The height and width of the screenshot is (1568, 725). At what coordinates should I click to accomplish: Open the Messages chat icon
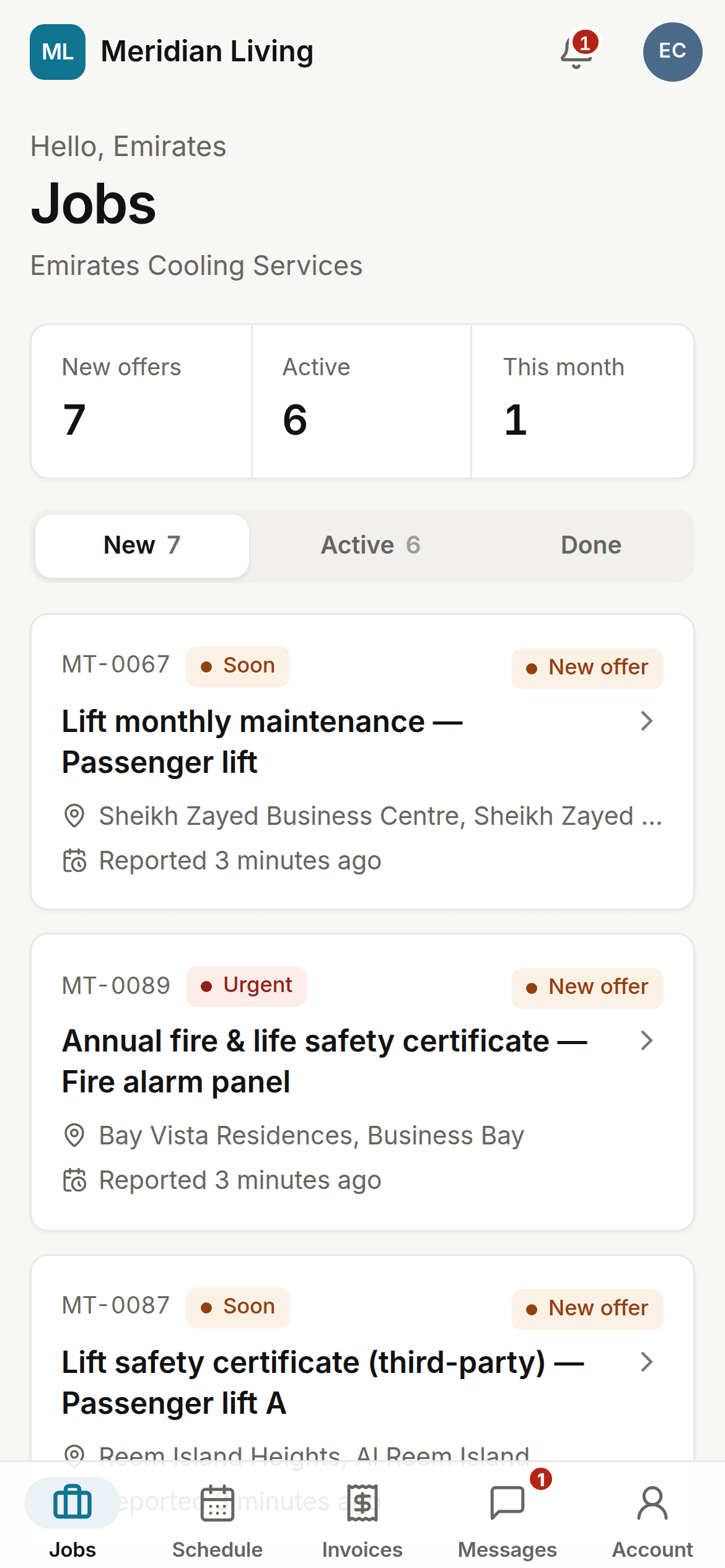click(x=507, y=1503)
